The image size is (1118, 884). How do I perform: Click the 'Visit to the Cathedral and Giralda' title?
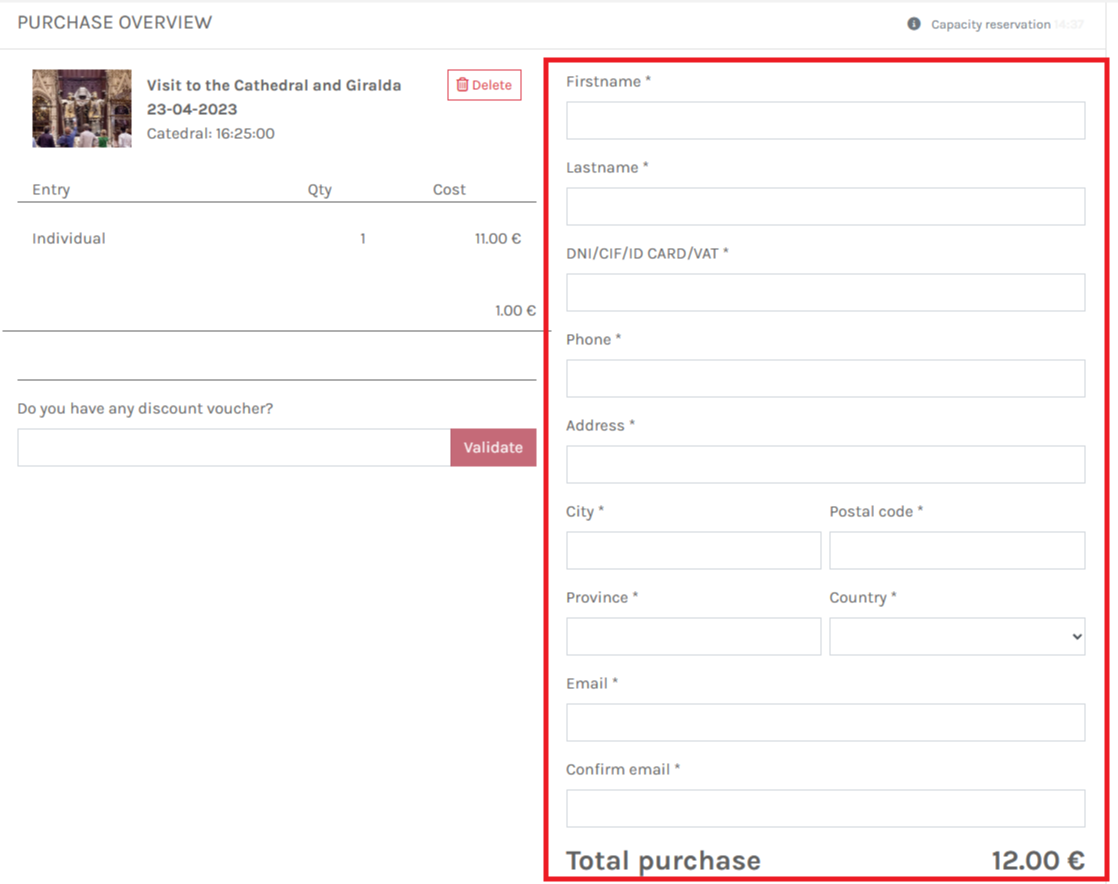274,86
